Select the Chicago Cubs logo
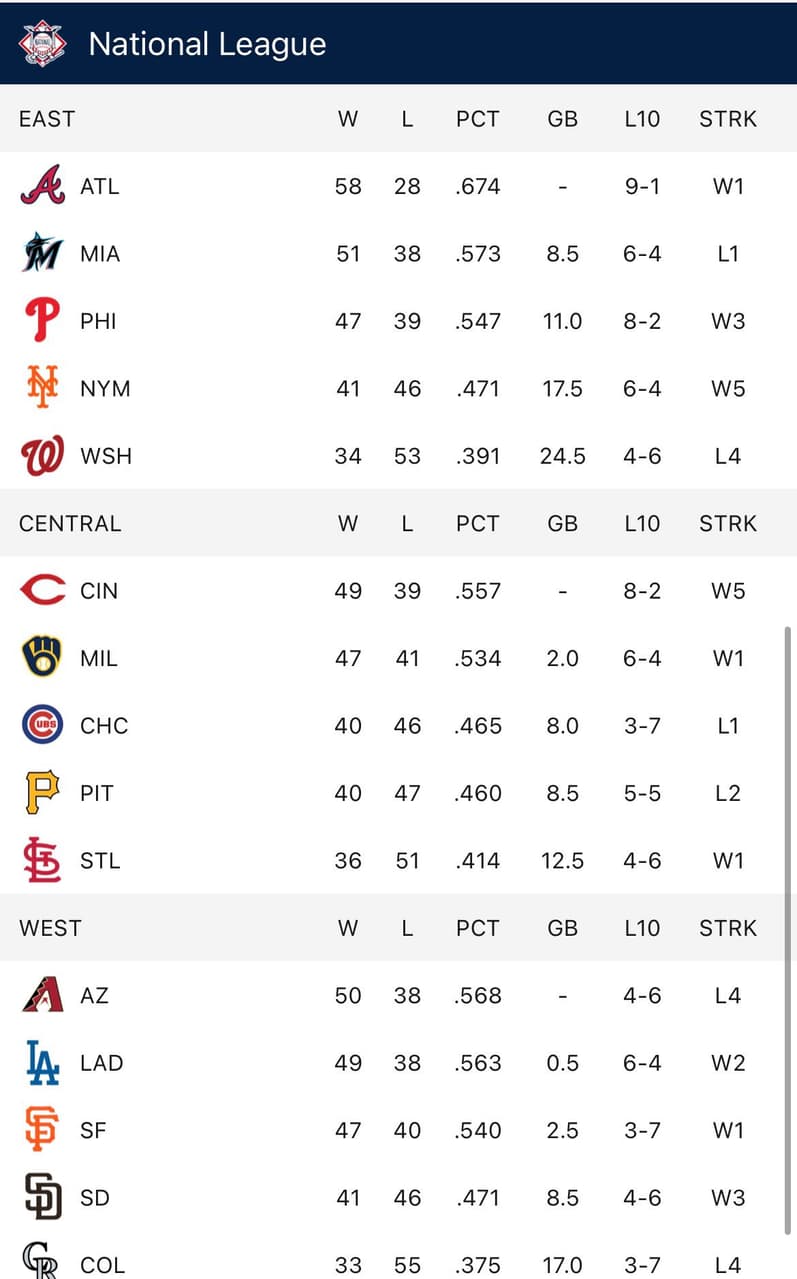Viewport: 797px width, 1279px height. tap(42, 725)
